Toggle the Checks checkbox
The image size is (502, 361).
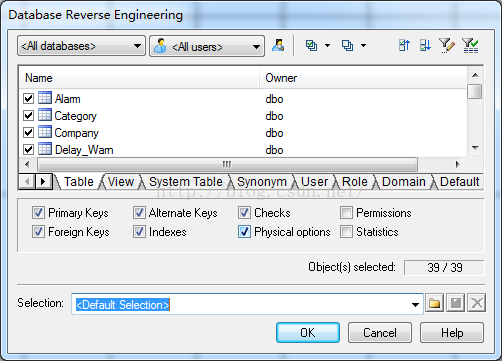point(244,213)
